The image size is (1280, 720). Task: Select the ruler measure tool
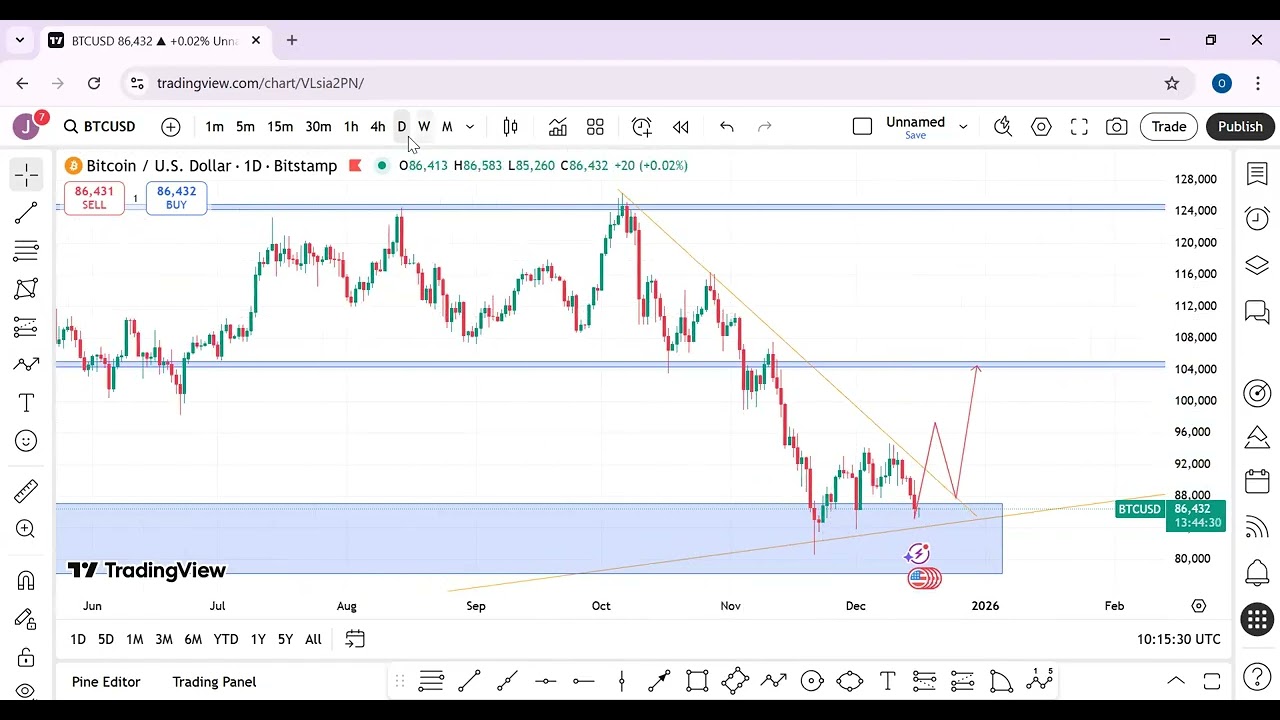(26, 491)
